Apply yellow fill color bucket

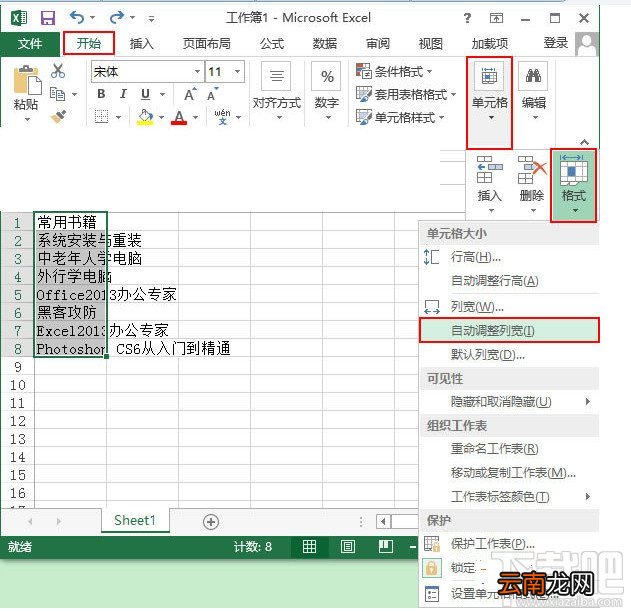[x=145, y=117]
